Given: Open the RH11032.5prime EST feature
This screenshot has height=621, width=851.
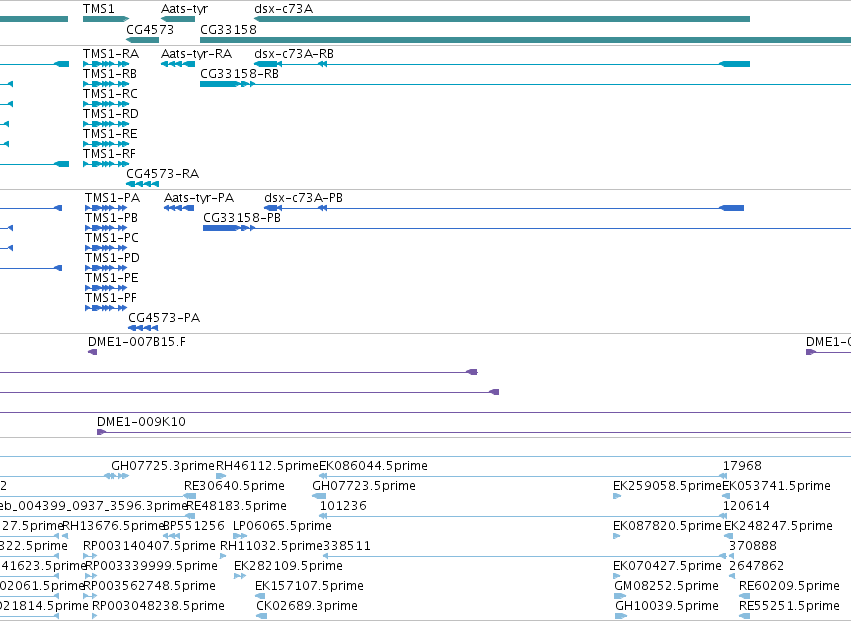Looking at the screenshot, I should [x=224, y=556].
